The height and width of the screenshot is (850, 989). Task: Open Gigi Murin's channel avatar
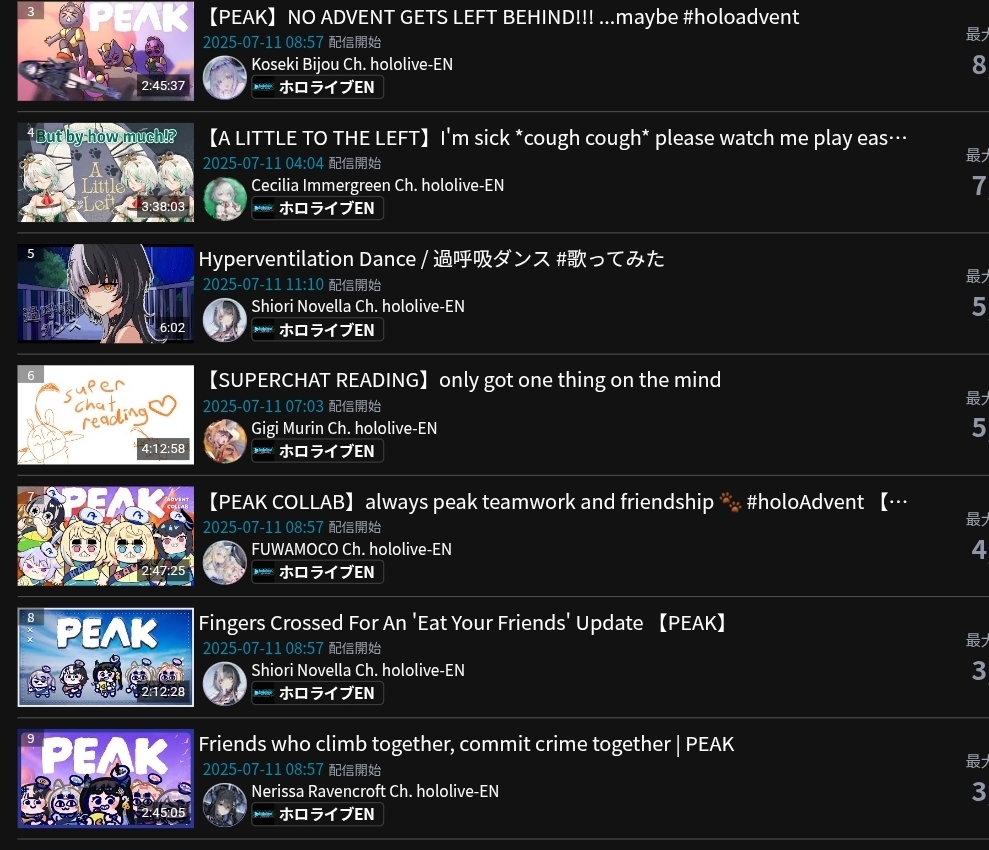[x=225, y=441]
